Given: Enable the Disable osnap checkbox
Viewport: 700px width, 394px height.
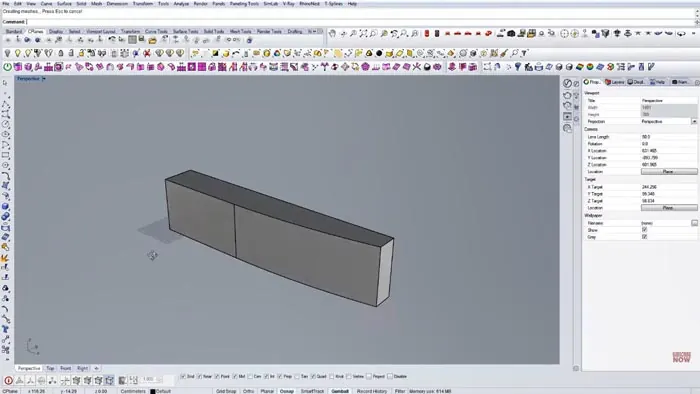Looking at the screenshot, I should coord(390,377).
